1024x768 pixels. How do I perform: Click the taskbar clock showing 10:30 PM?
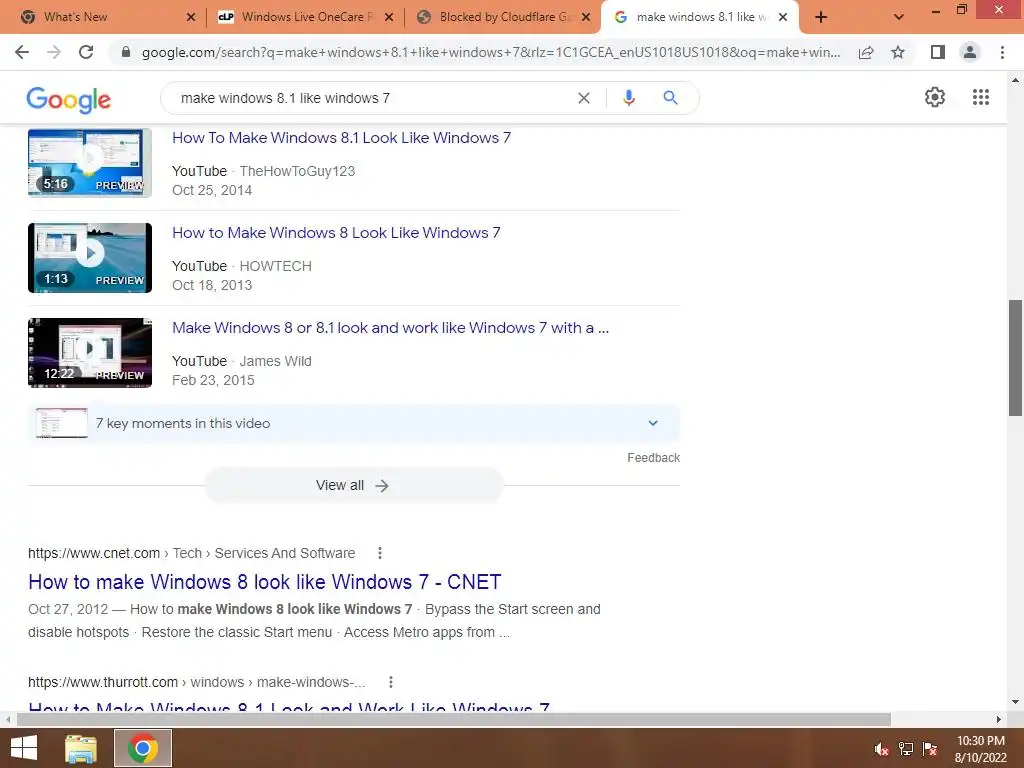click(x=980, y=749)
